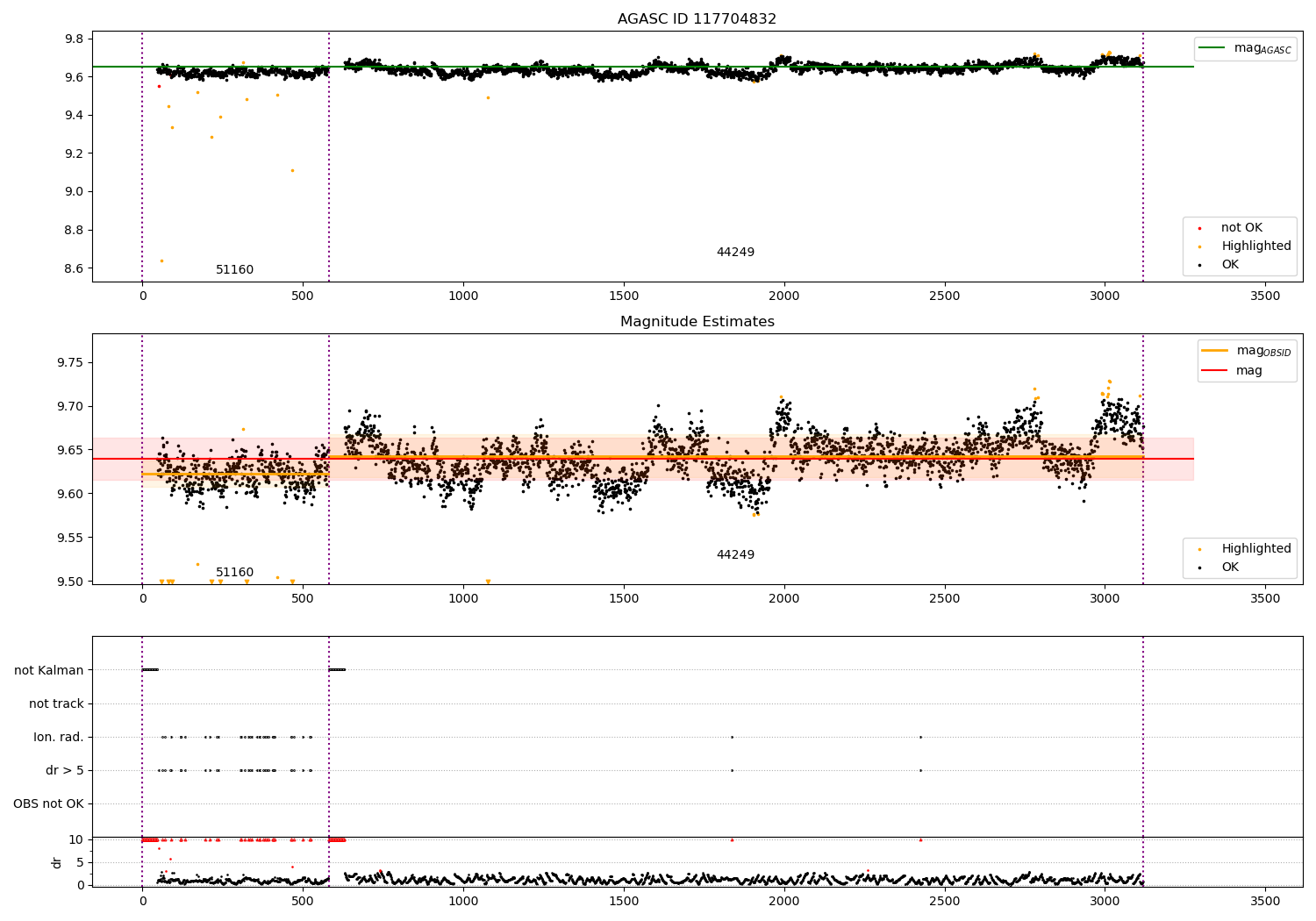
Task: Click the lowest orange outlier near 8.64
Action: (x=161, y=261)
